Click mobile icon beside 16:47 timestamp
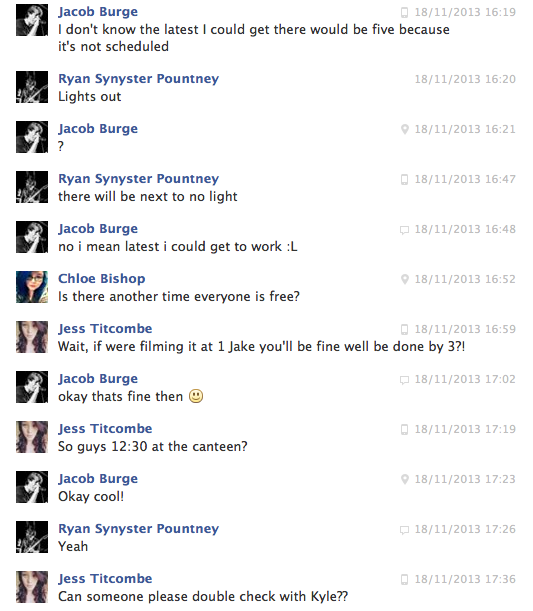 coord(404,179)
